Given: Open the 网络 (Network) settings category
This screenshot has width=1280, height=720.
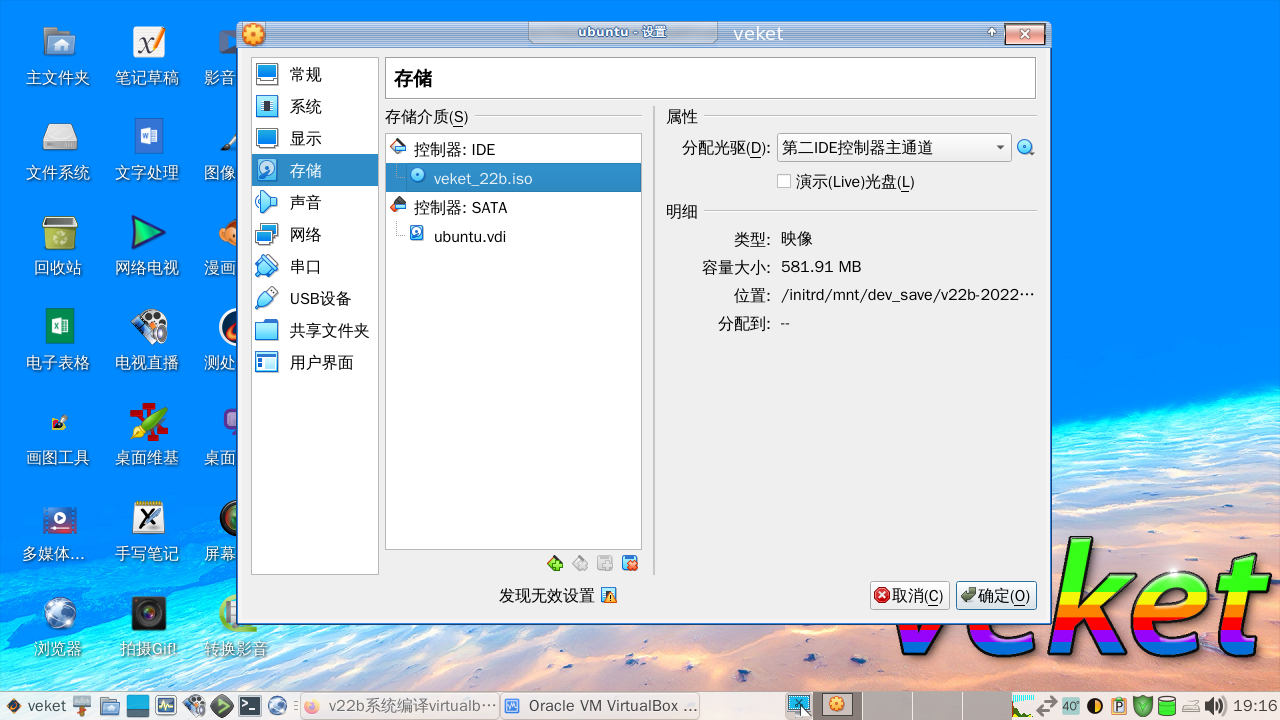Looking at the screenshot, I should pyautogui.click(x=314, y=235).
